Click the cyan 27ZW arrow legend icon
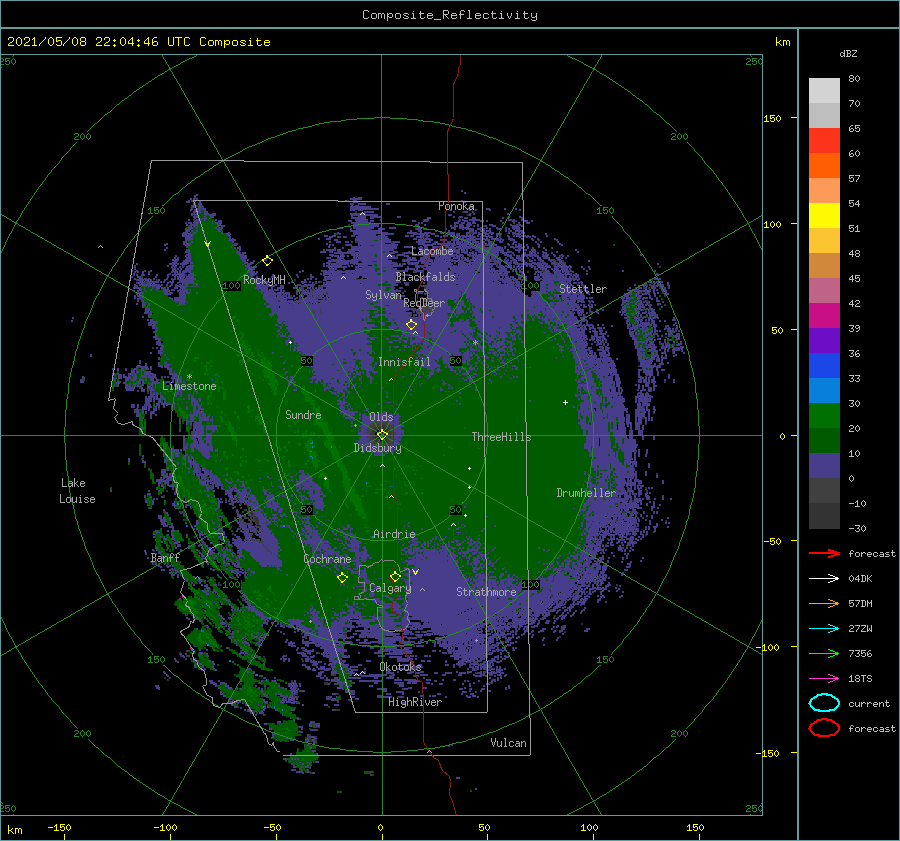 824,629
